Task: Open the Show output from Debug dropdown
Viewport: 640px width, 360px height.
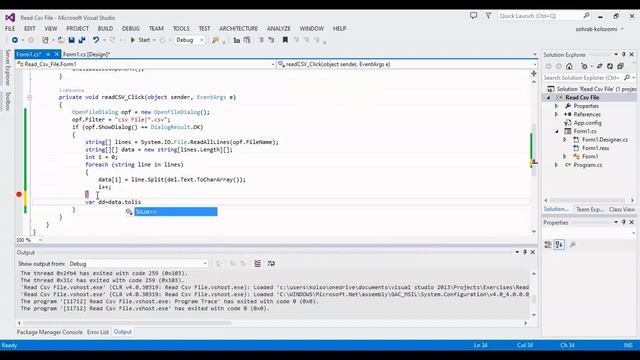Action: [138, 264]
